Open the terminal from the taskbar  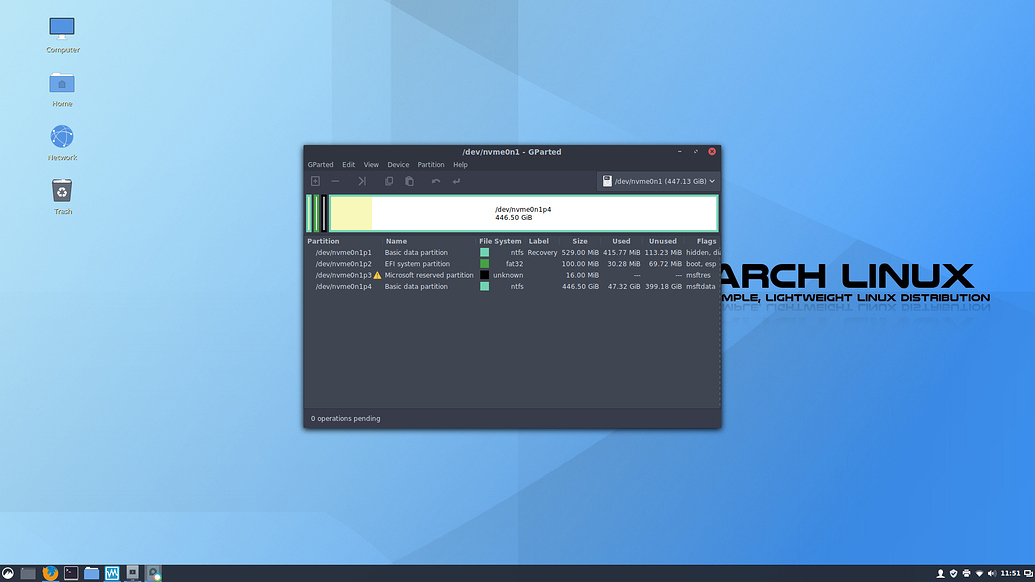click(x=71, y=573)
